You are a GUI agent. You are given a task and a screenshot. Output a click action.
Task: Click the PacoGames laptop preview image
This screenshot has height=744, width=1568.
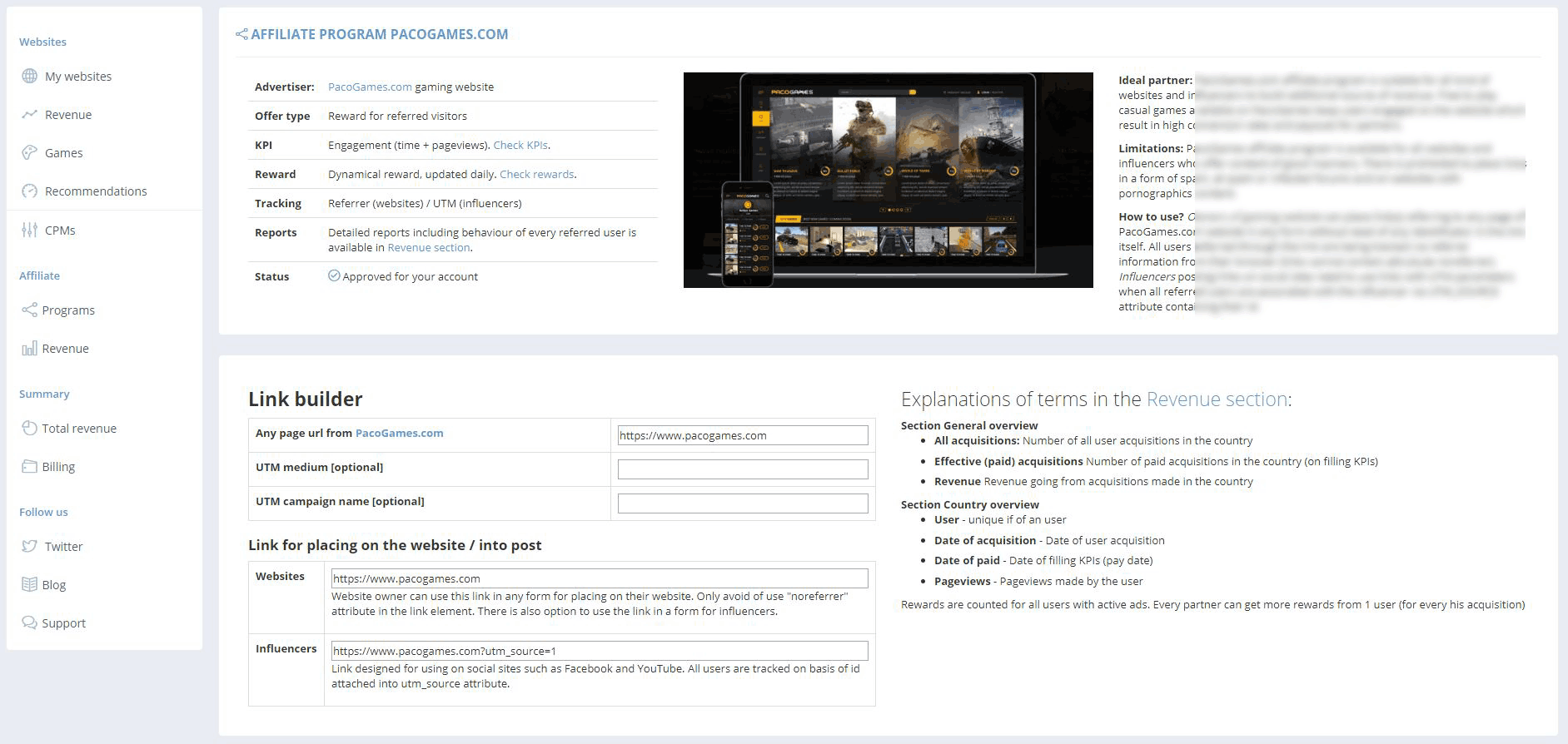(889, 180)
